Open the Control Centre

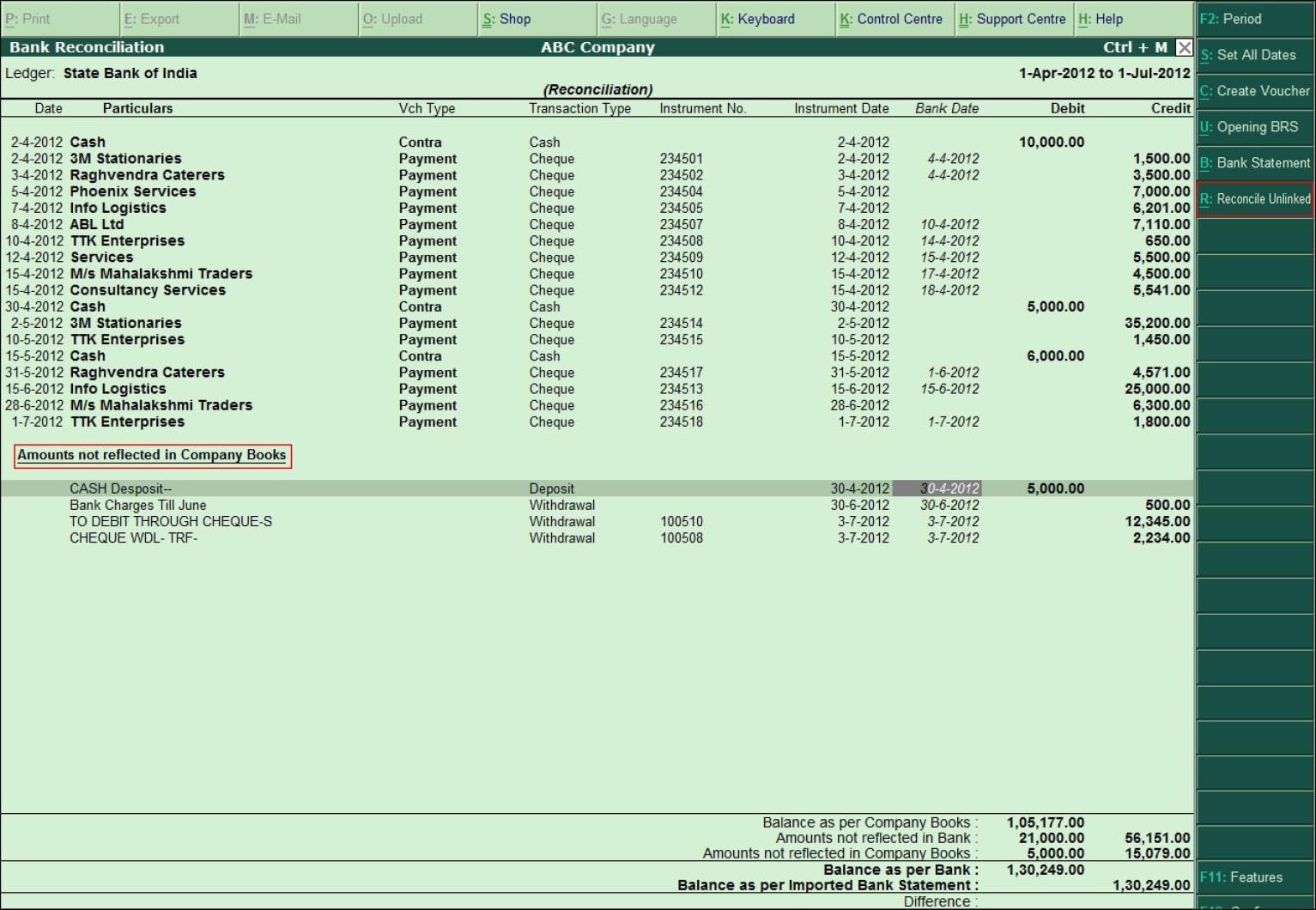tap(895, 19)
